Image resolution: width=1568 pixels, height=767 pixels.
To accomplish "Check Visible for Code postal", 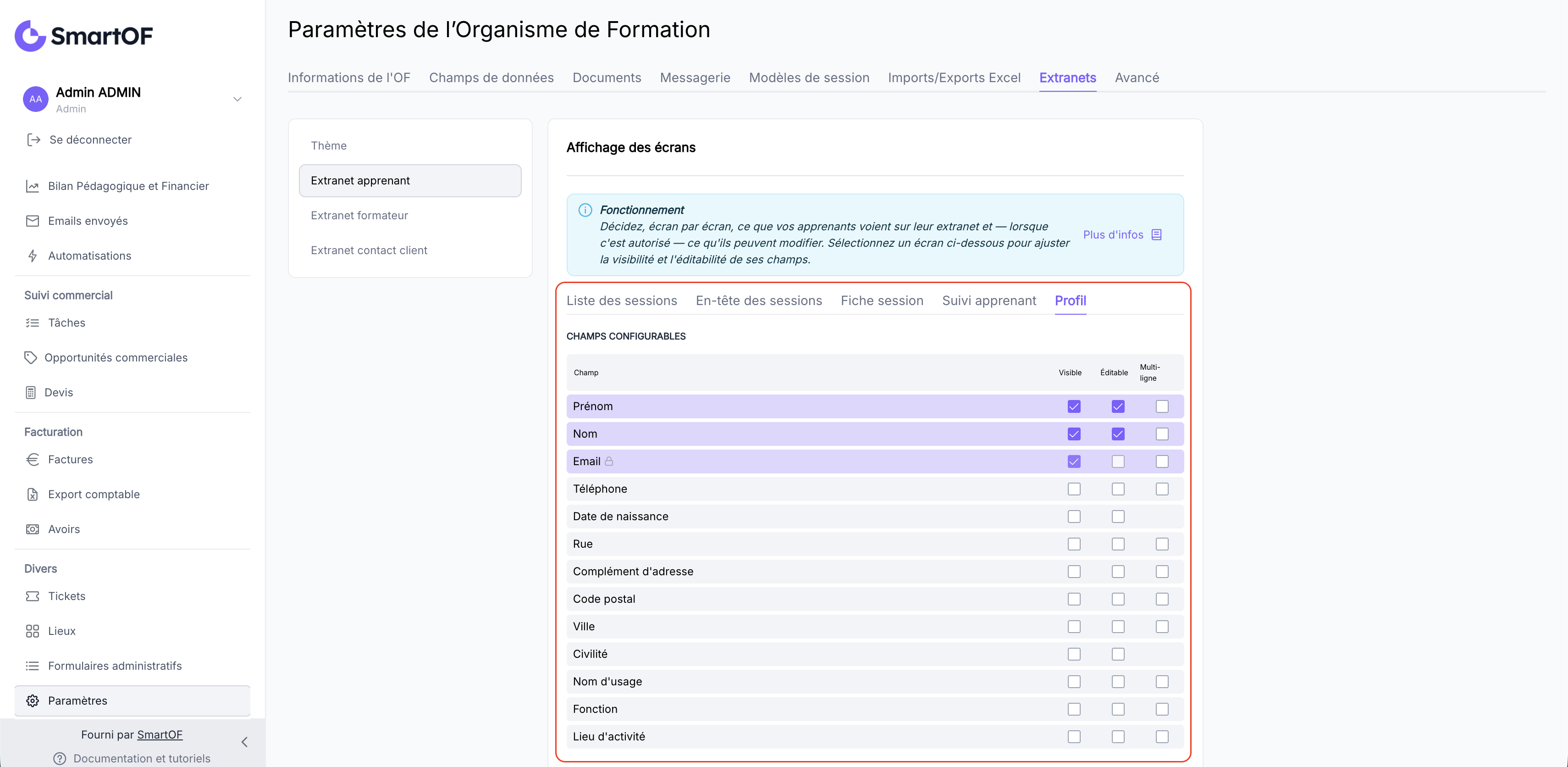I will coord(1074,599).
